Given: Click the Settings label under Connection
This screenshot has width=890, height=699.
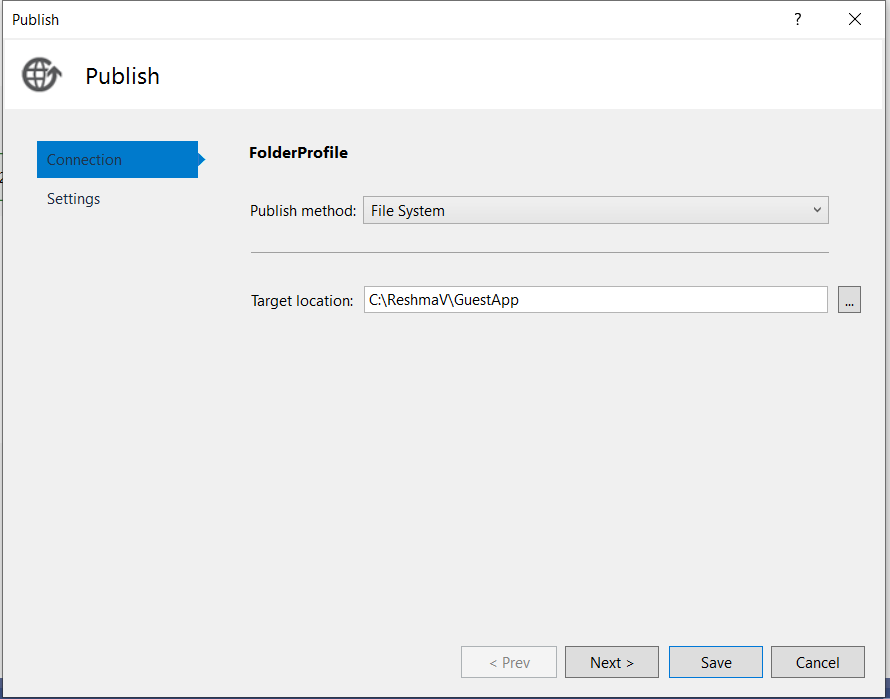Looking at the screenshot, I should (73, 198).
